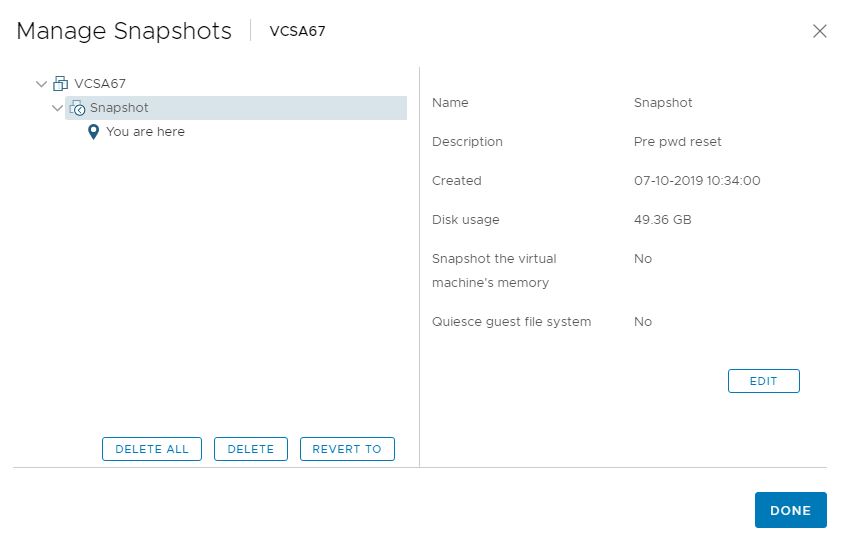Click the VCSA67 virtual machine icon

[x=60, y=84]
